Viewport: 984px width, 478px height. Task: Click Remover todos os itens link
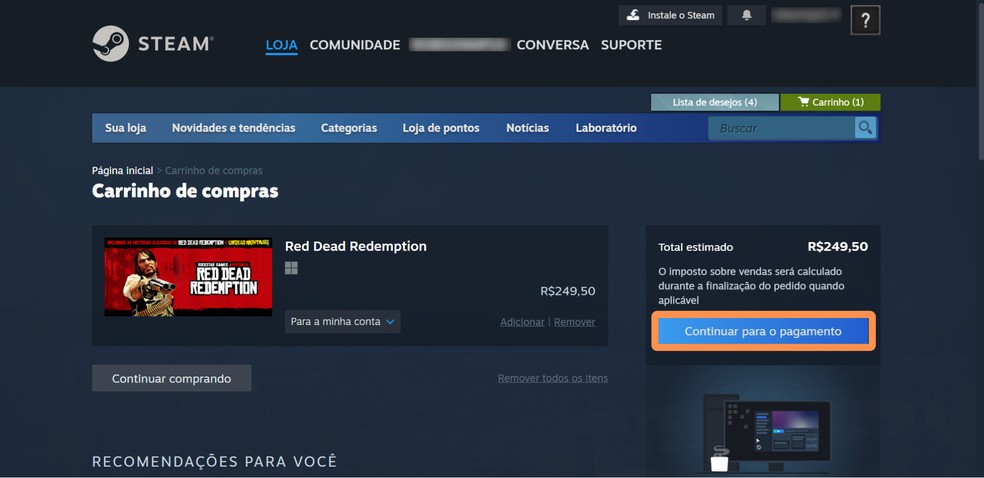click(x=553, y=378)
